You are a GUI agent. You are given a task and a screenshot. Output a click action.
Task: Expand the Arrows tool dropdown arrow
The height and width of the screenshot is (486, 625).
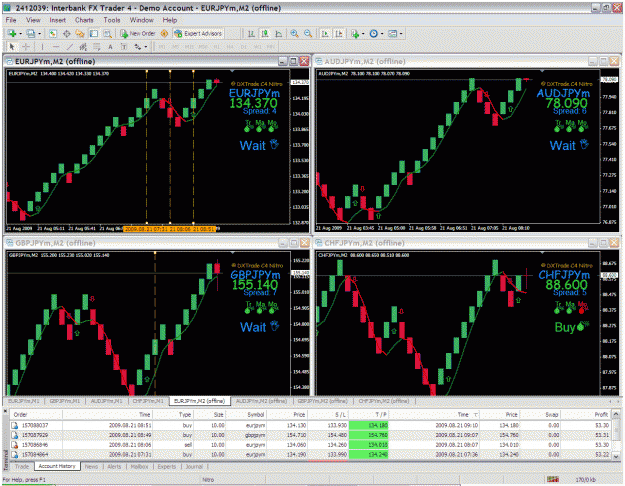(145, 47)
